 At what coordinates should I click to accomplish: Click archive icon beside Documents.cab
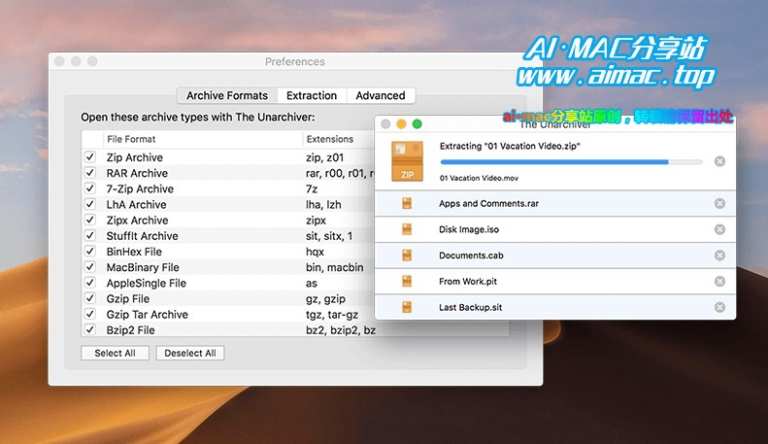point(407,255)
